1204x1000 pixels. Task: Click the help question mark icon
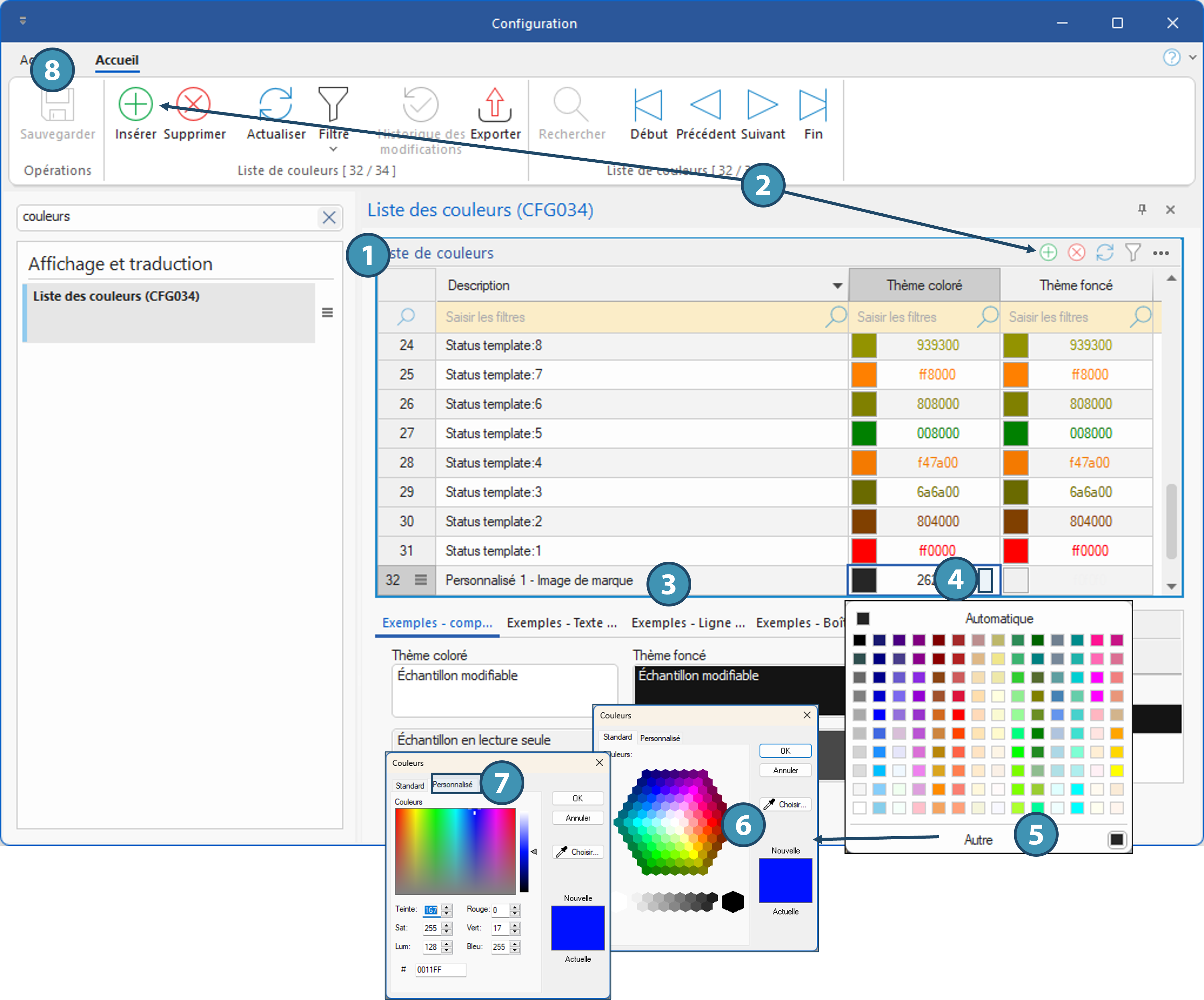coord(1171,57)
